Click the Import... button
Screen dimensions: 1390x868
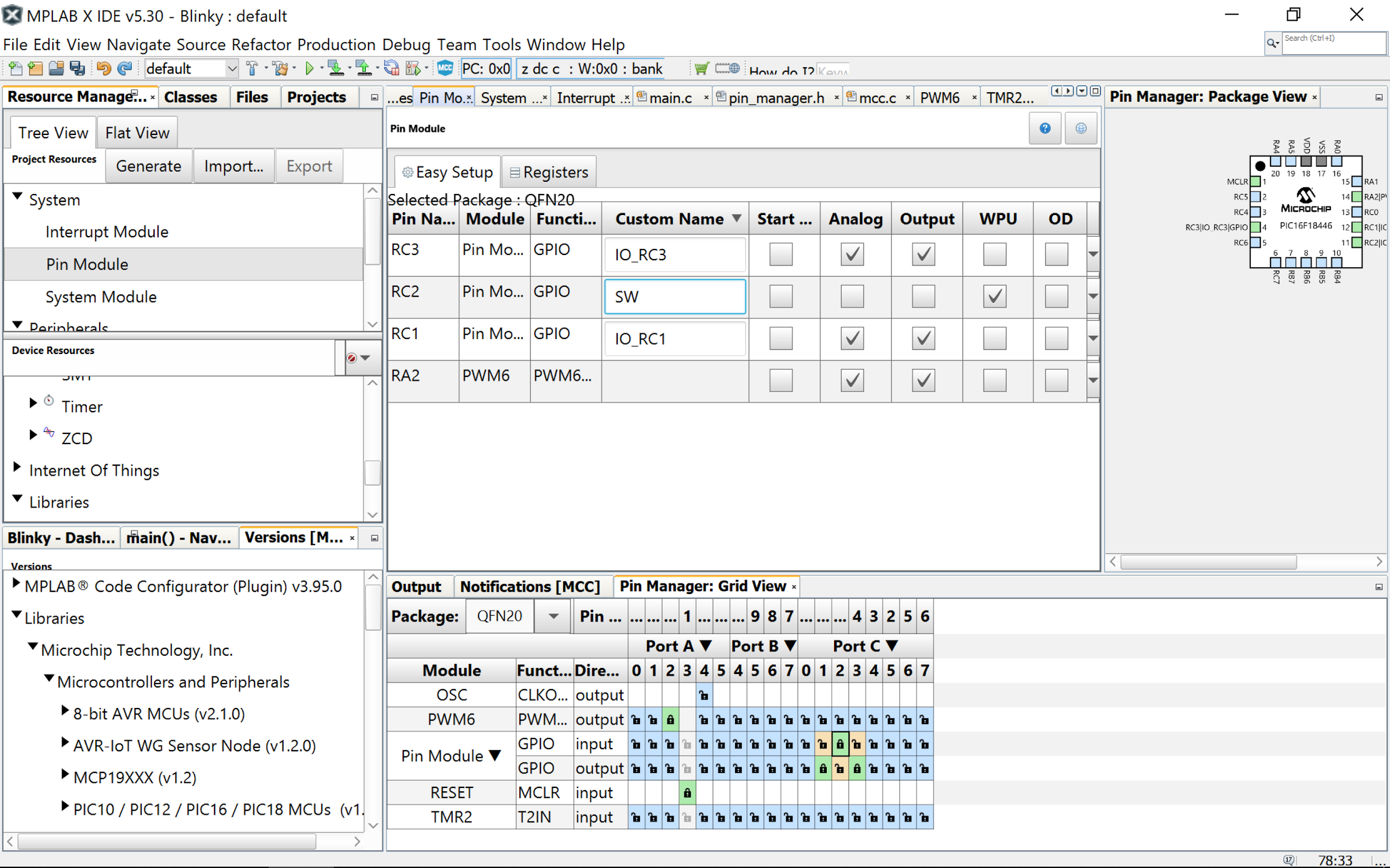coord(234,167)
